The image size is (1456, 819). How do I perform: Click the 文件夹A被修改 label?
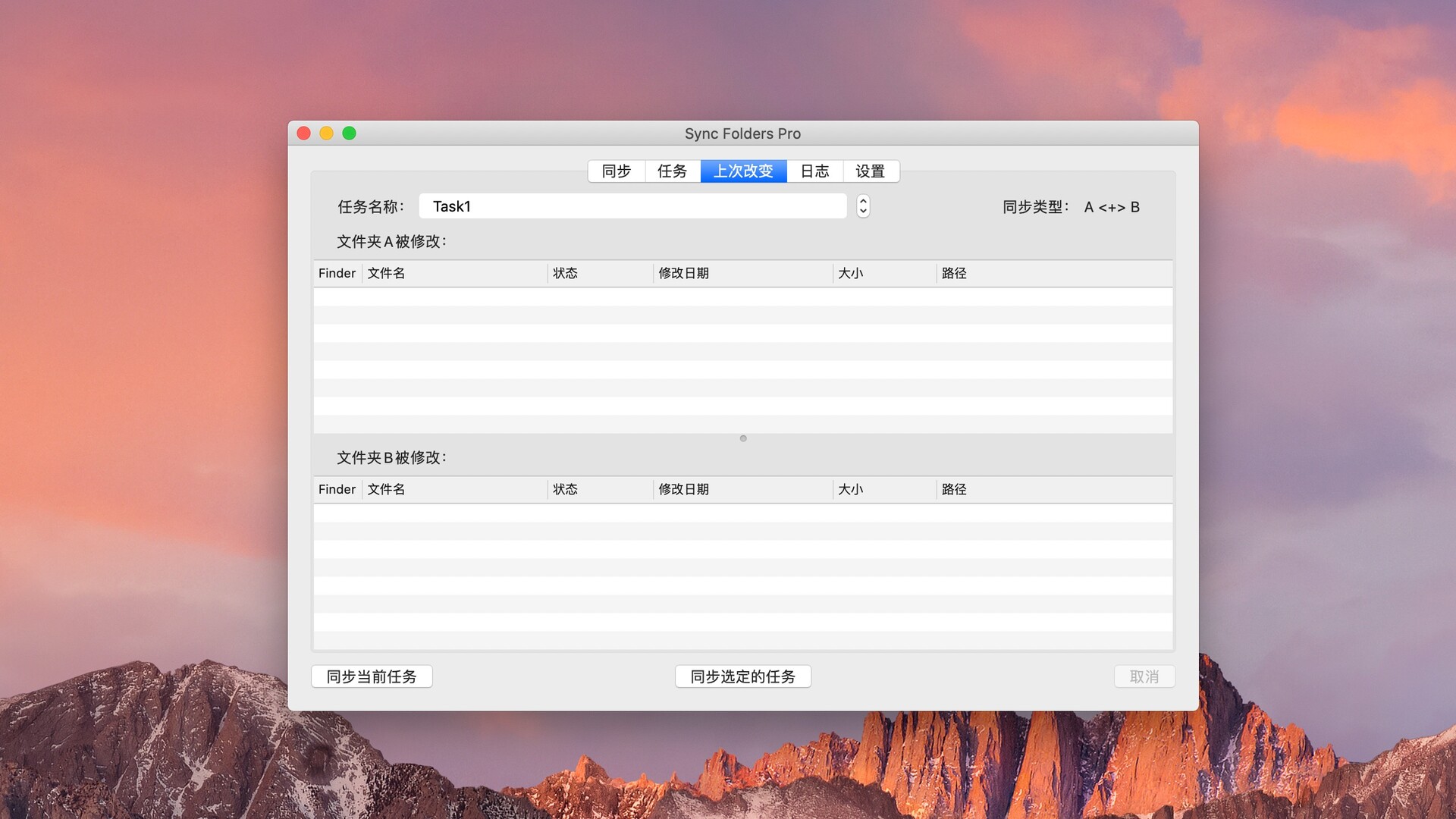point(392,241)
